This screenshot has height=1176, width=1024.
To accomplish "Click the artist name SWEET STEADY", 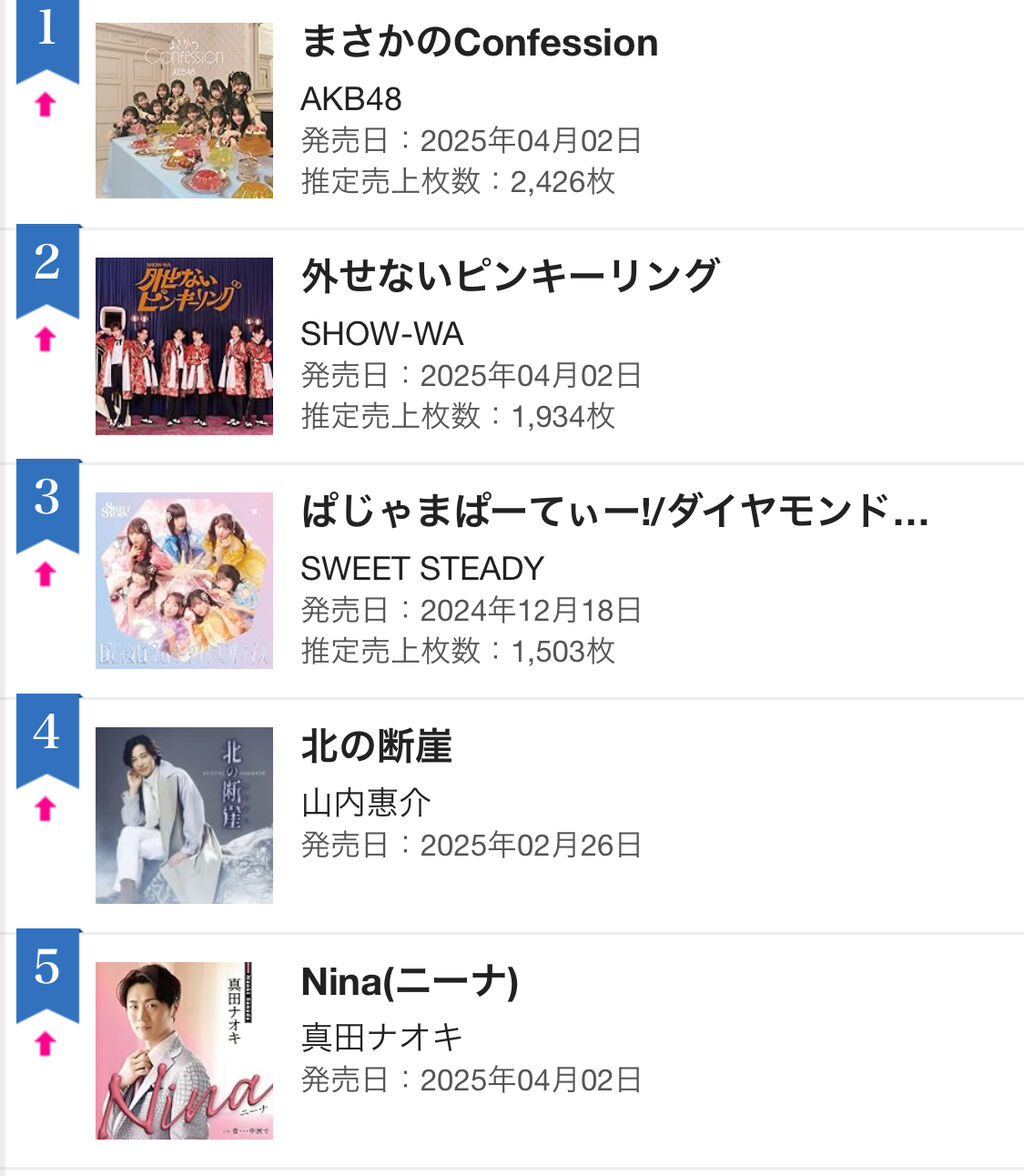I will 422,568.
